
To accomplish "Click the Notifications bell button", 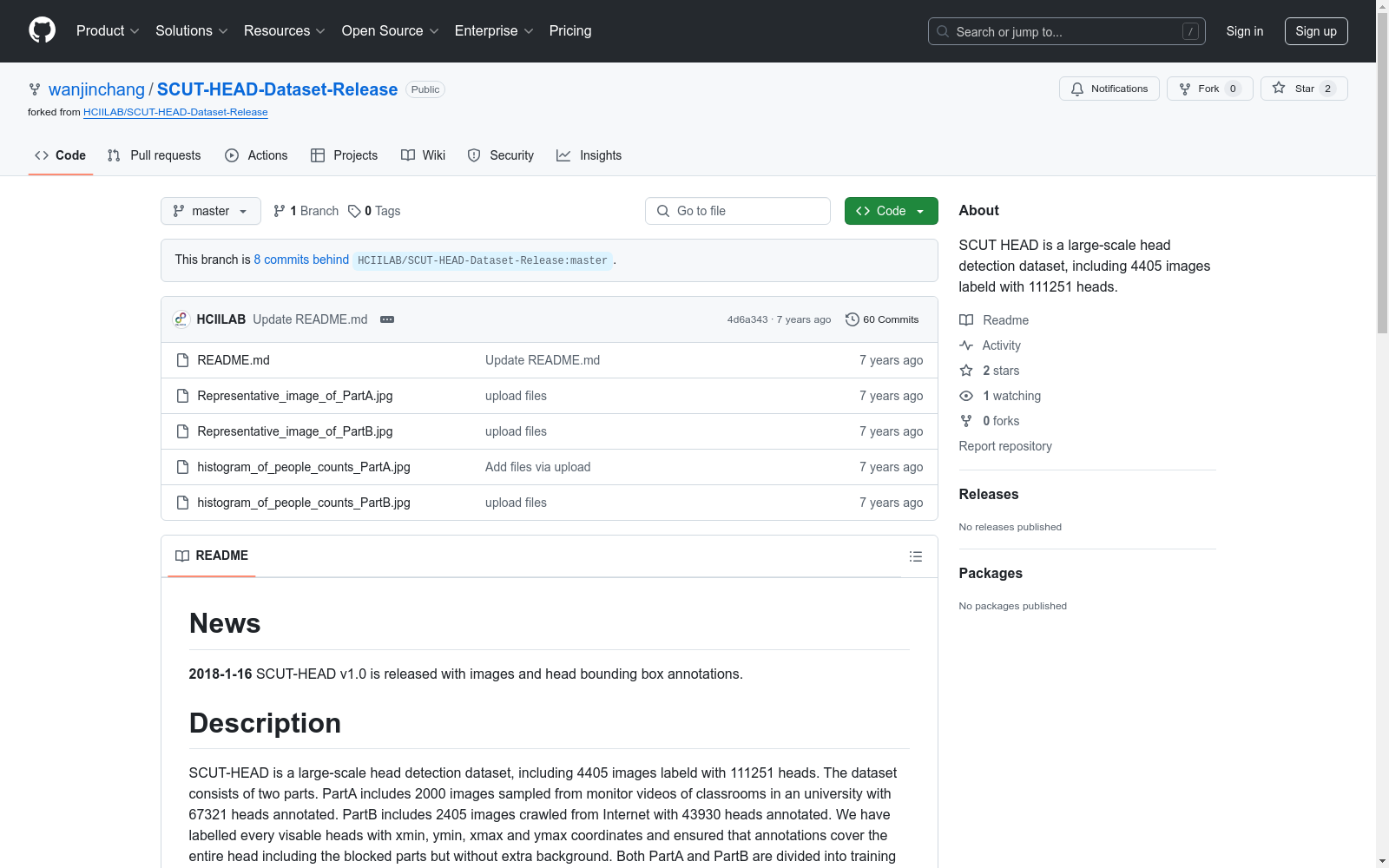I will (x=1109, y=89).
